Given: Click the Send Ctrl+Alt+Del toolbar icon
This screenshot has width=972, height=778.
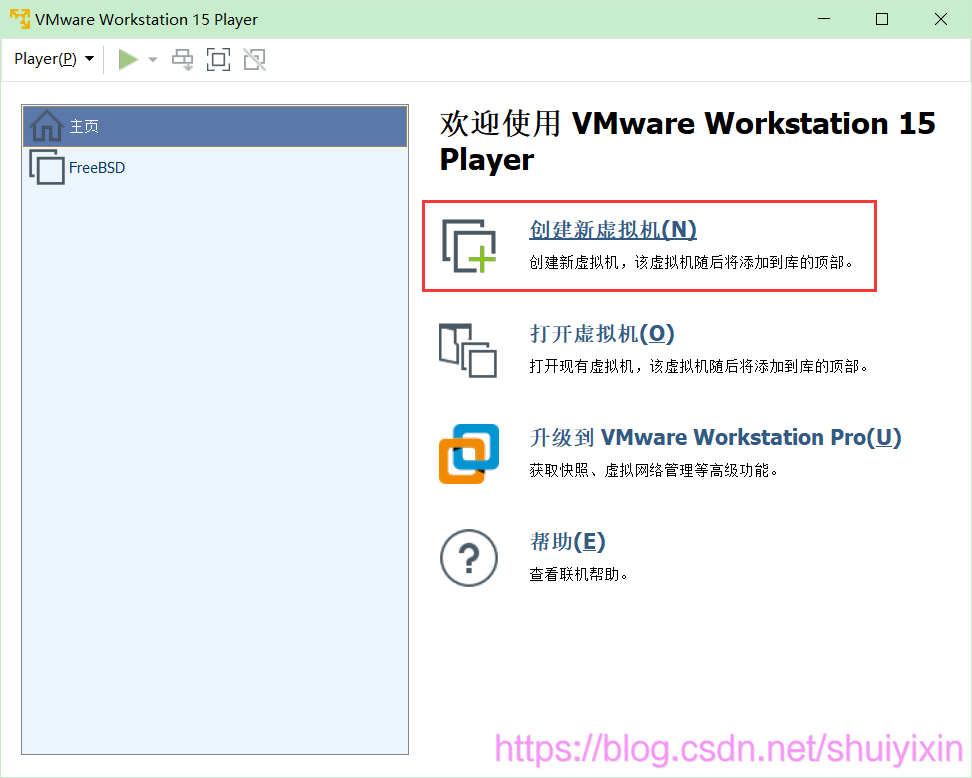Looking at the screenshot, I should [182, 60].
